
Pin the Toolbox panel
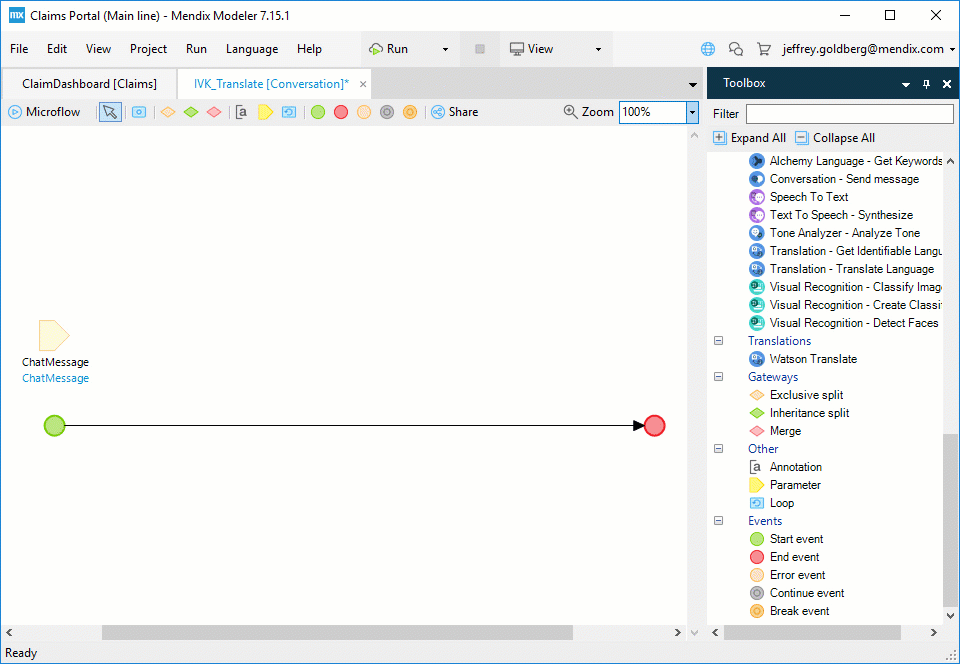click(926, 84)
